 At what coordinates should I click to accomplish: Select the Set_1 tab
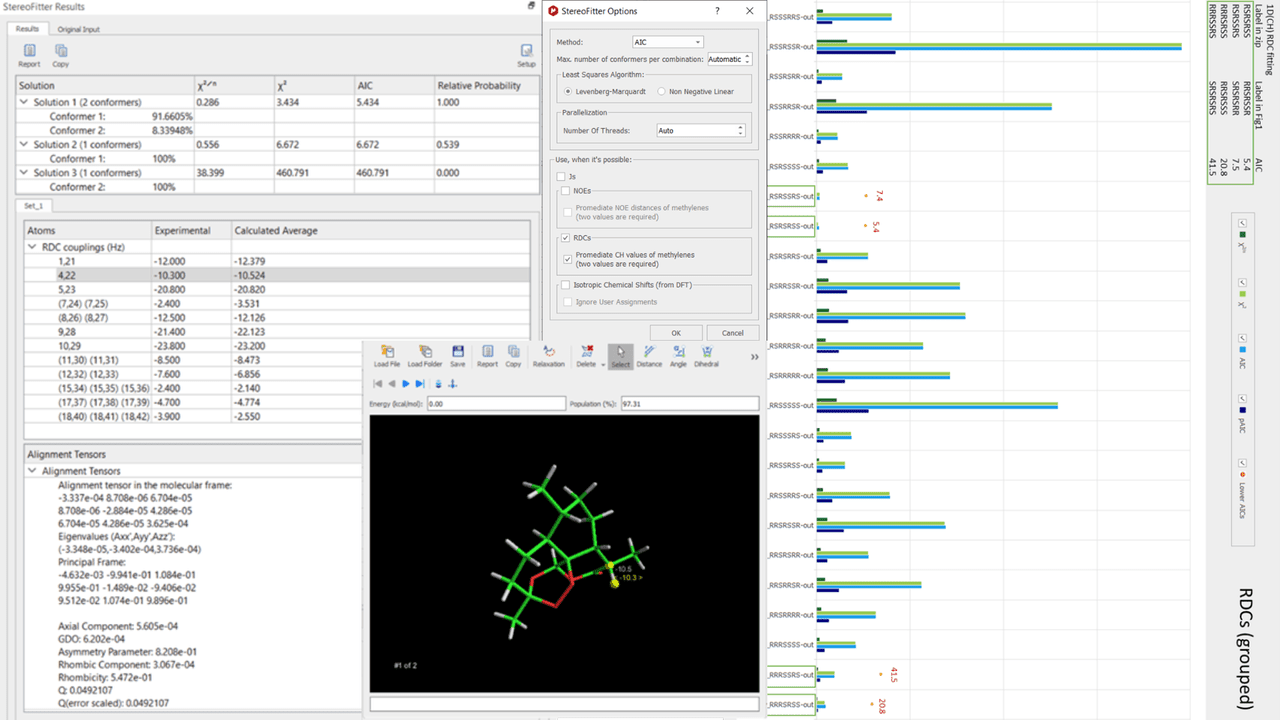(x=36, y=205)
